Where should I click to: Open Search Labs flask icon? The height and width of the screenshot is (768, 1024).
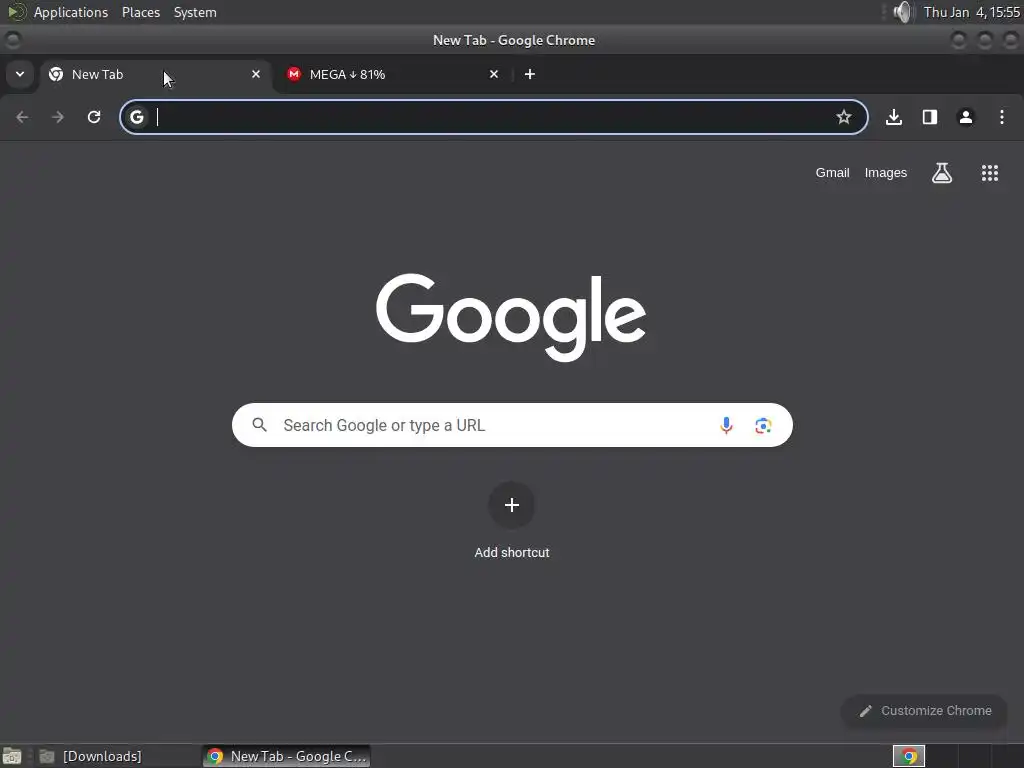pyautogui.click(x=942, y=173)
